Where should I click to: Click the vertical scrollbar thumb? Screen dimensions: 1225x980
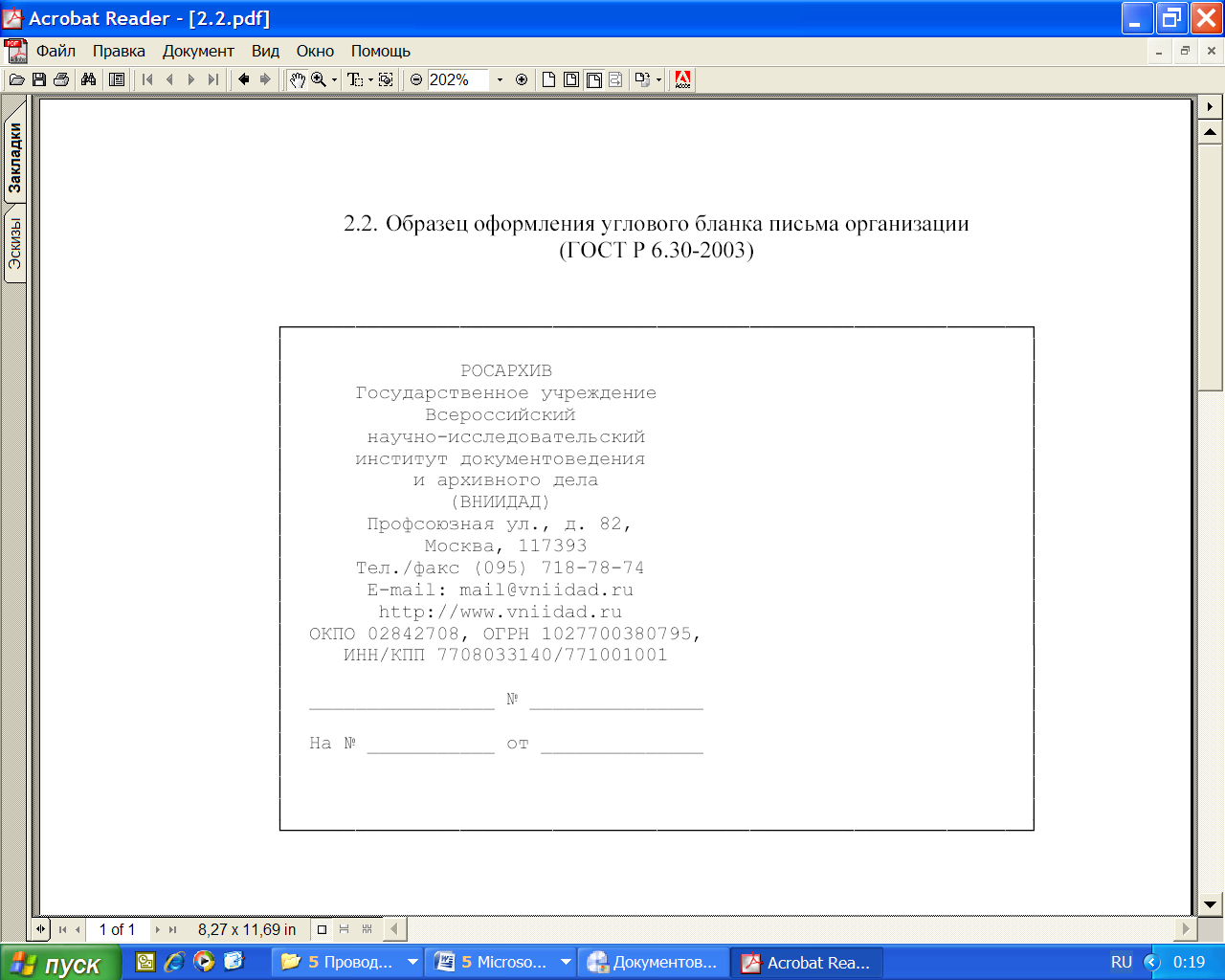(x=1211, y=267)
